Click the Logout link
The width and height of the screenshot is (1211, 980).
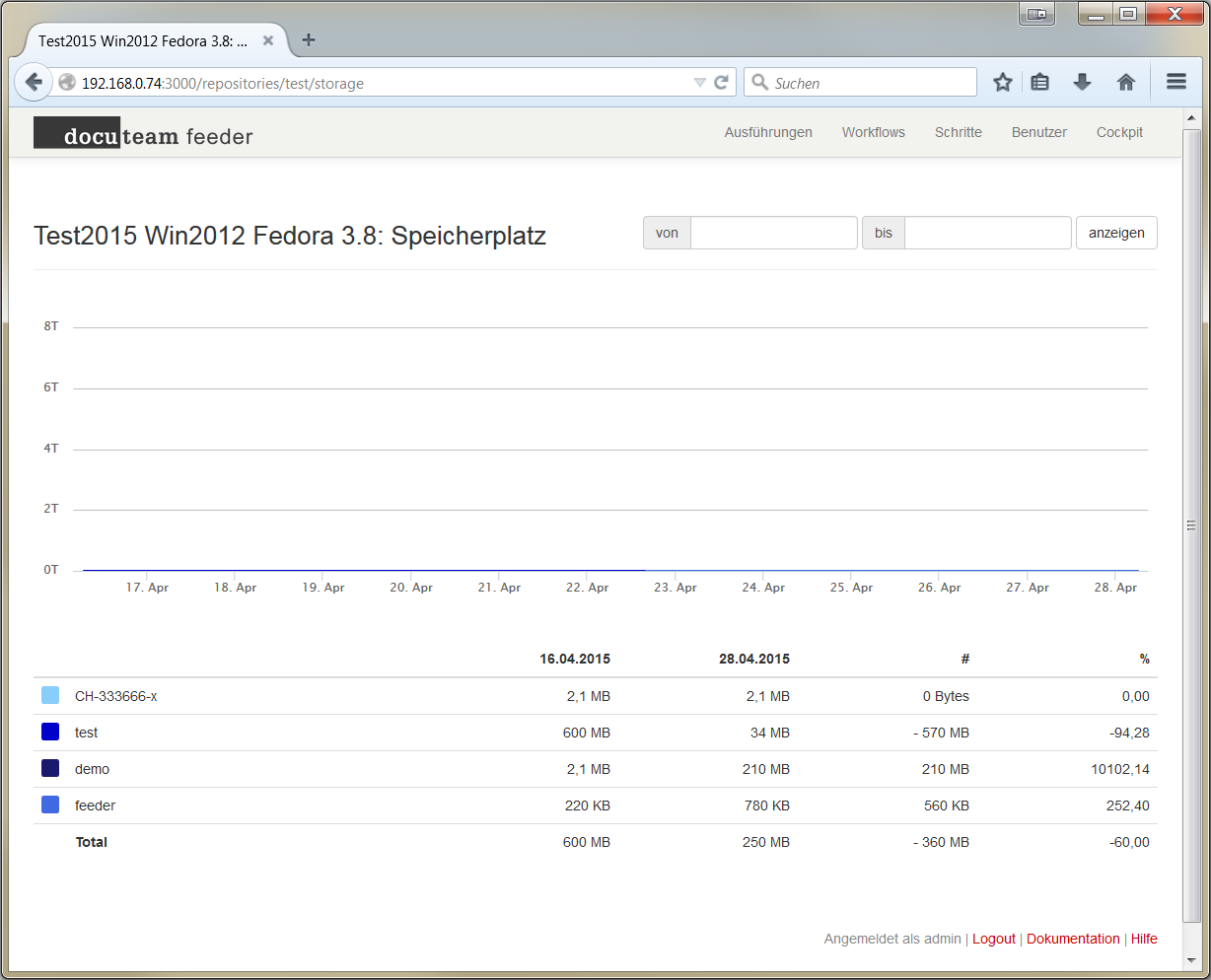point(993,939)
